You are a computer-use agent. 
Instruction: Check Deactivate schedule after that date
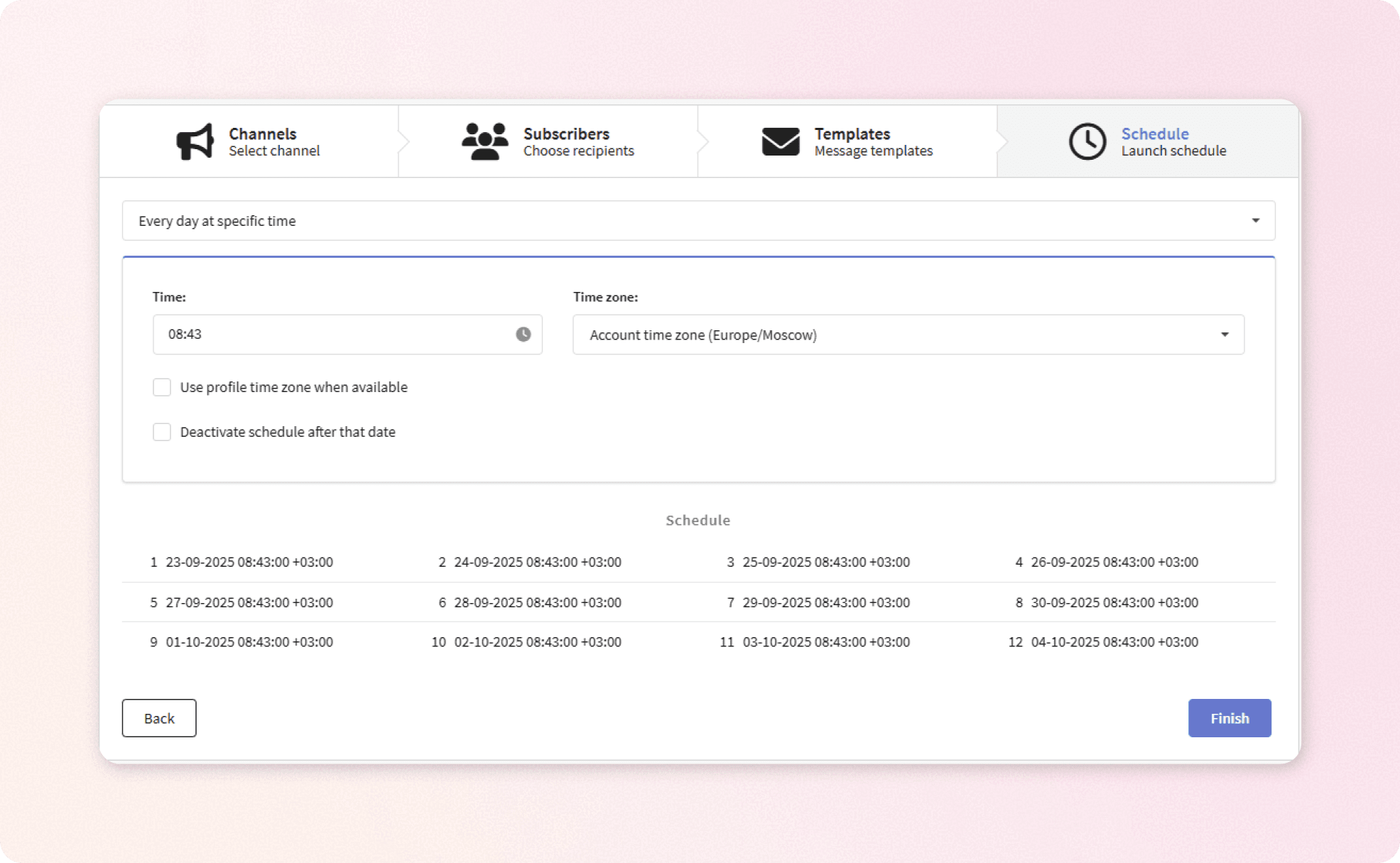[x=162, y=432]
